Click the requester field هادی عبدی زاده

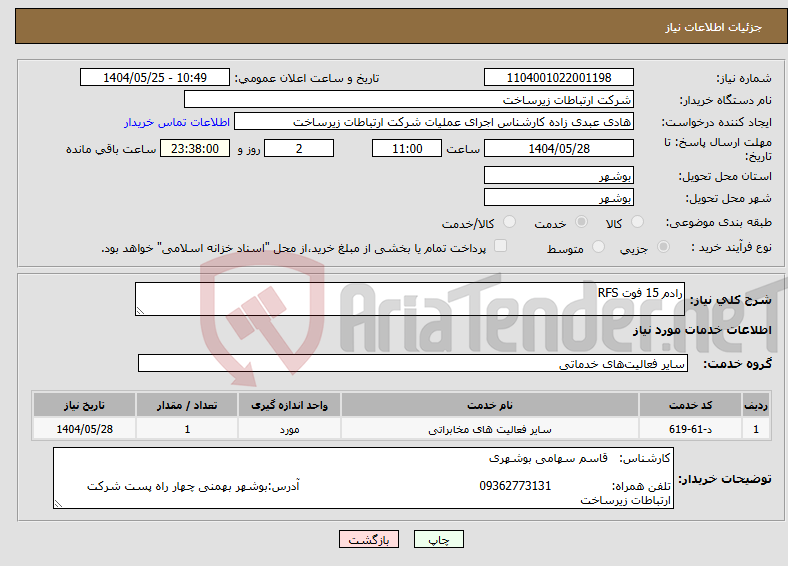(434, 122)
